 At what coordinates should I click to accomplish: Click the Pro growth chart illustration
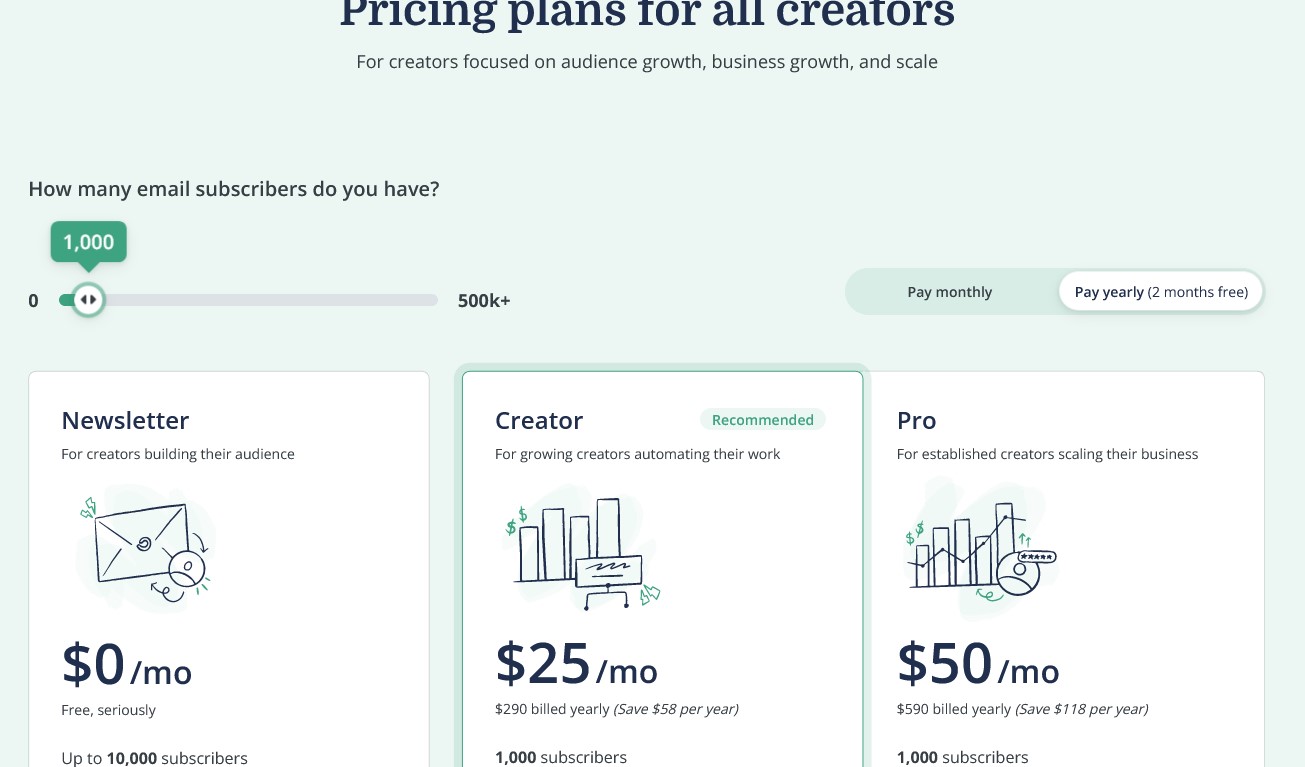click(x=978, y=550)
